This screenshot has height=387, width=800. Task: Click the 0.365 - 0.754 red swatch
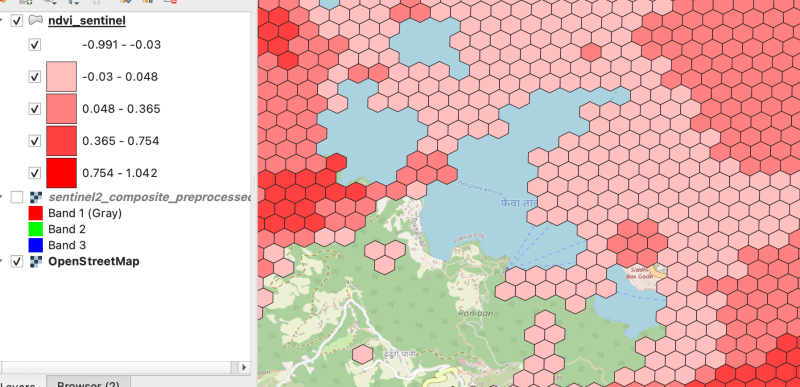61,141
